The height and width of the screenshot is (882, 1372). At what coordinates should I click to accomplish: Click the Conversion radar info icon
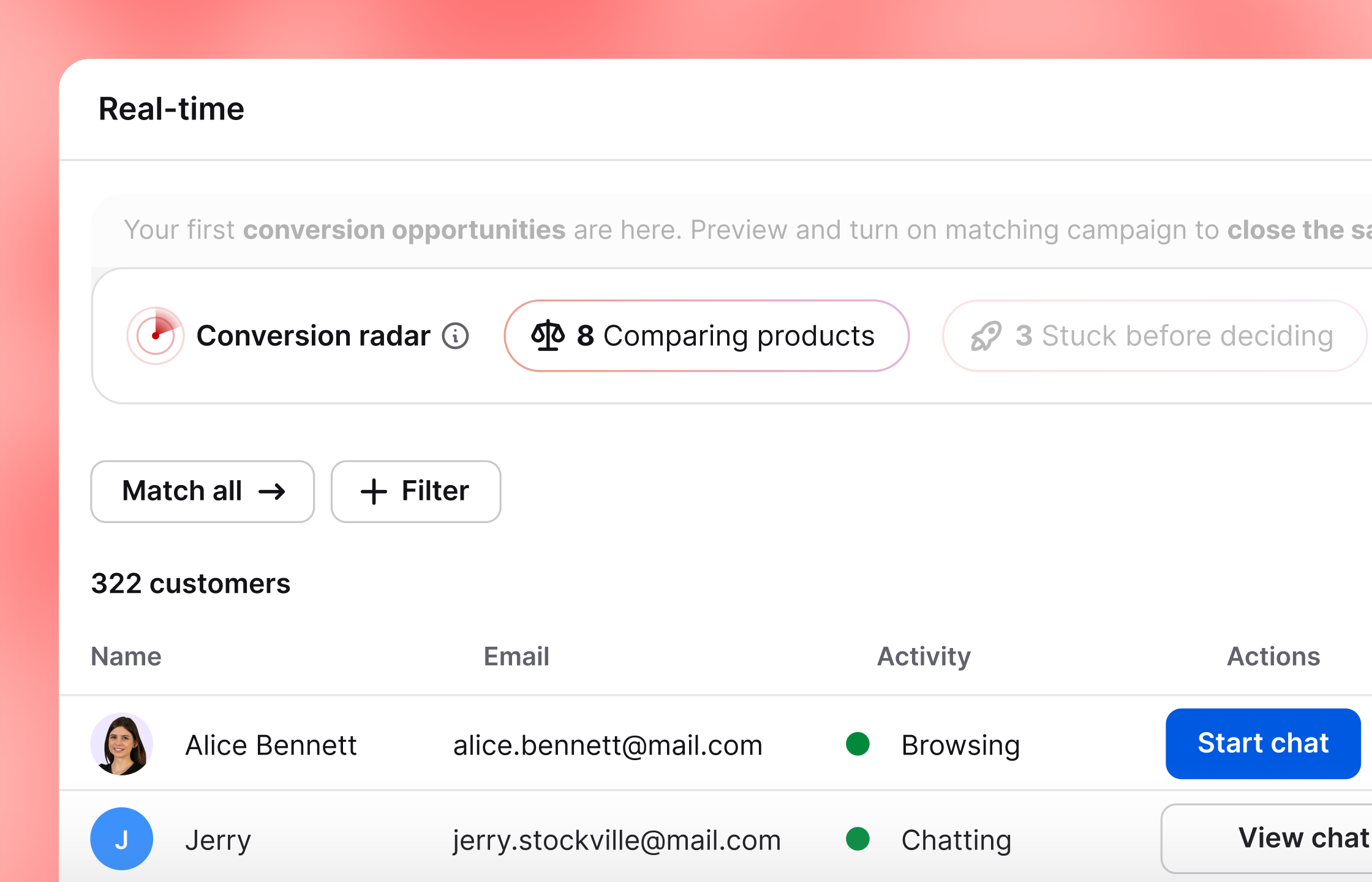[x=456, y=336]
